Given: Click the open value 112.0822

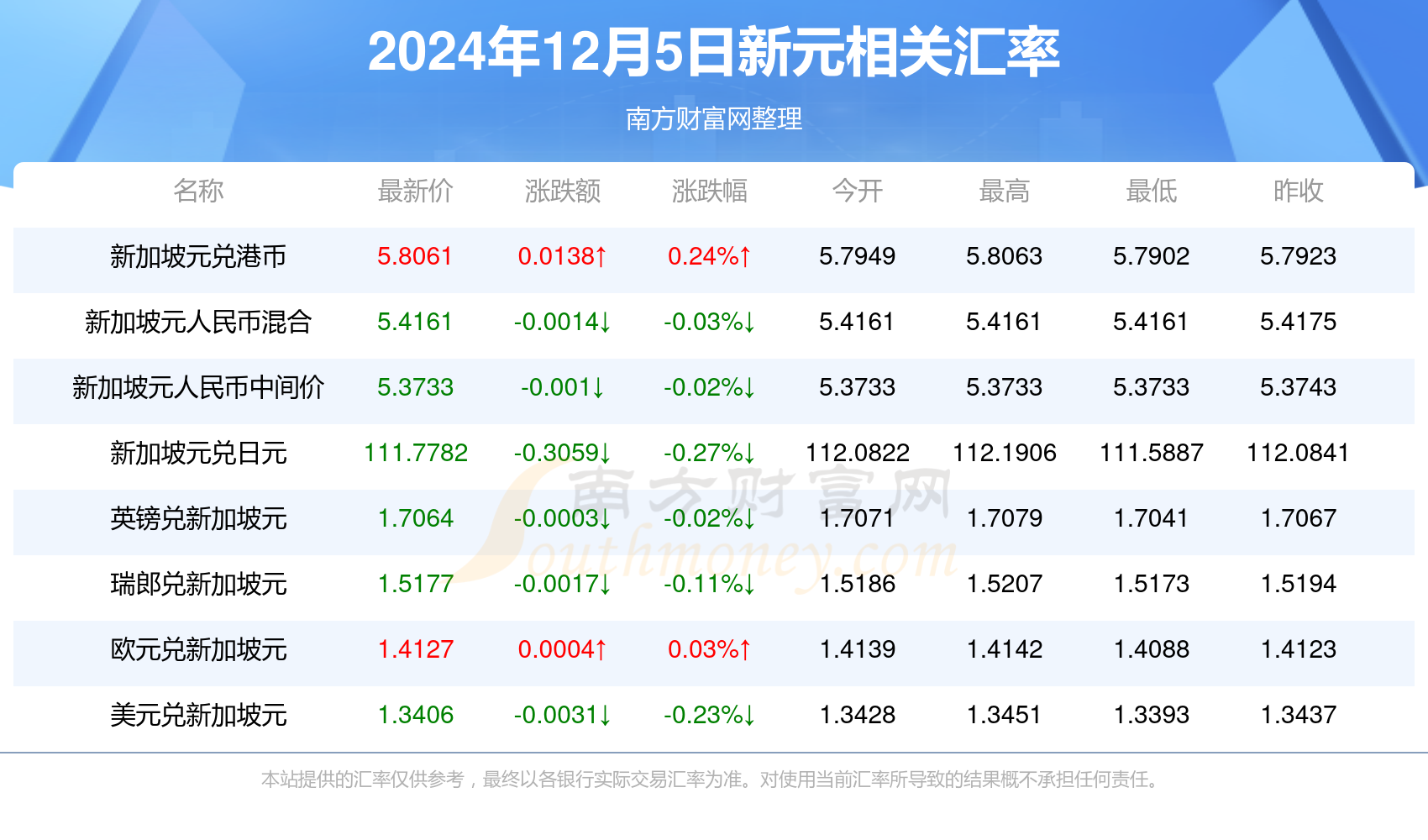Looking at the screenshot, I should pos(858,453).
